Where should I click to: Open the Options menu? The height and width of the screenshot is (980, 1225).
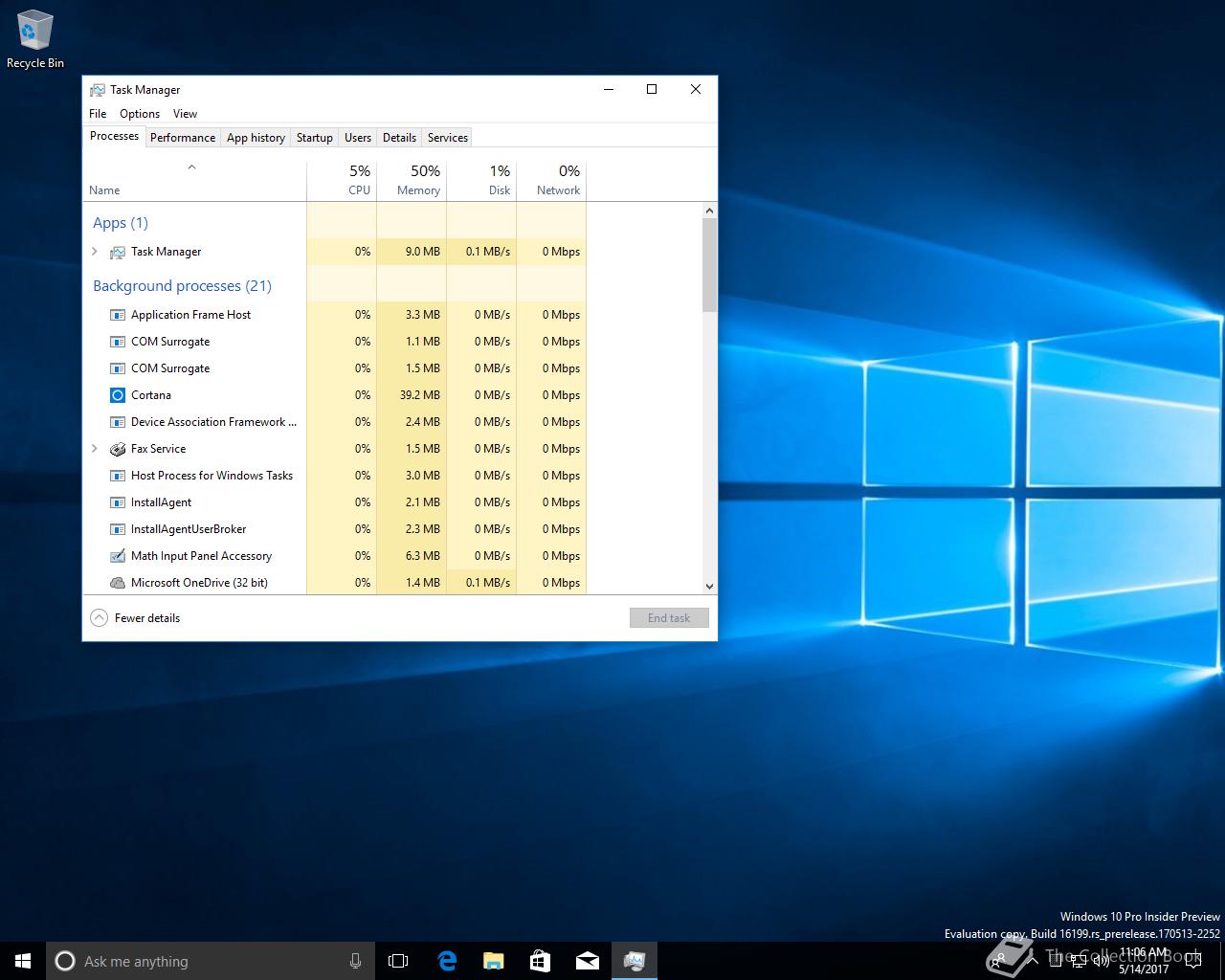[140, 114]
